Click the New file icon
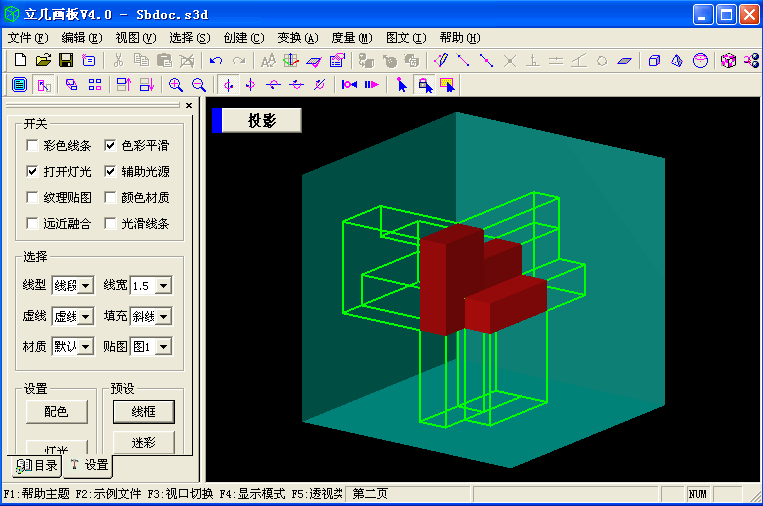This screenshot has width=763, height=506. click(x=20, y=60)
